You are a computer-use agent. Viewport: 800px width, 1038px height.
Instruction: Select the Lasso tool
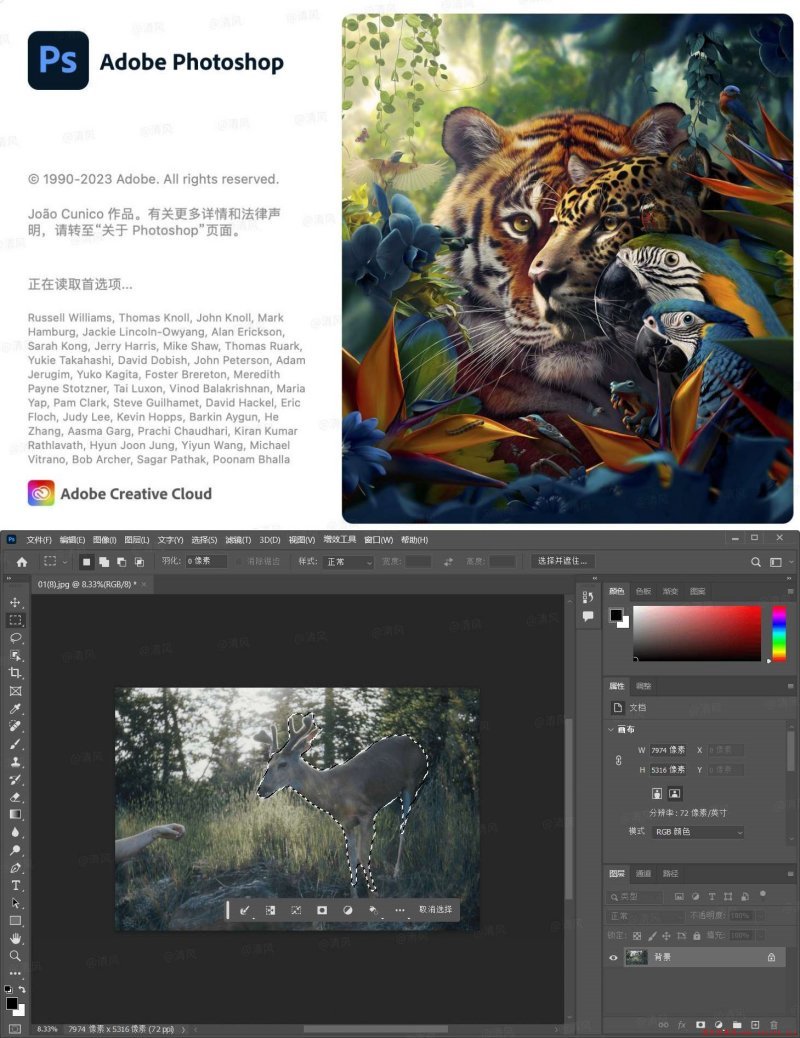coord(16,638)
